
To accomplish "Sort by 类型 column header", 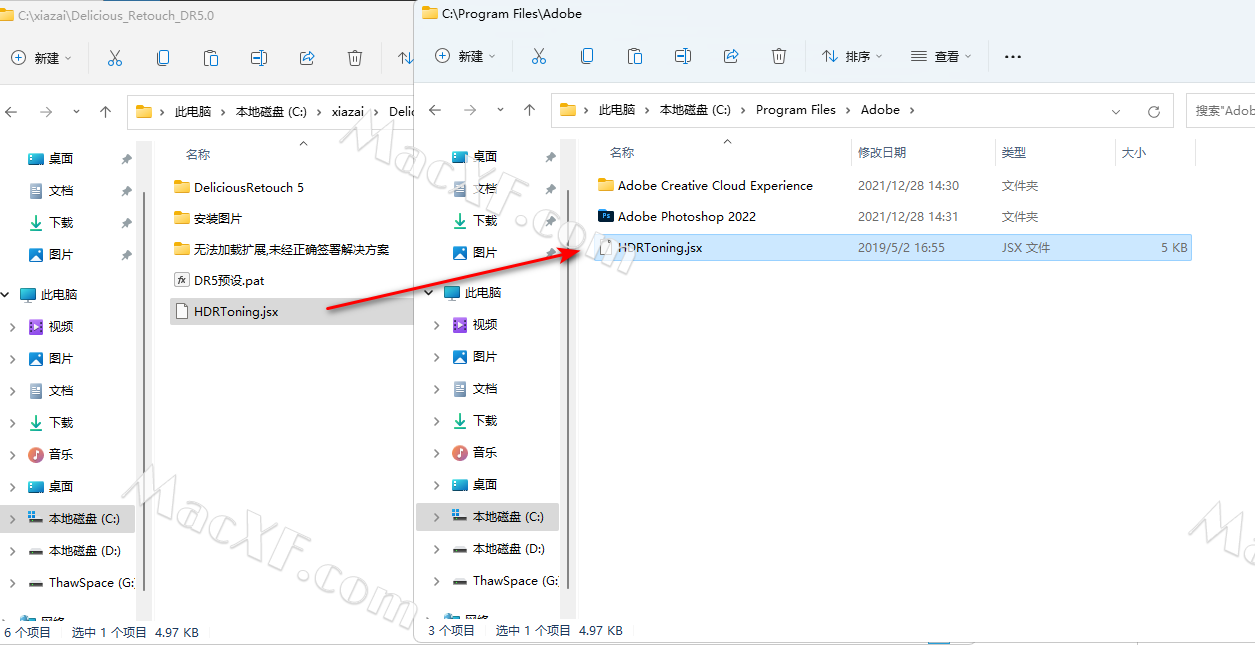I will coord(1014,153).
